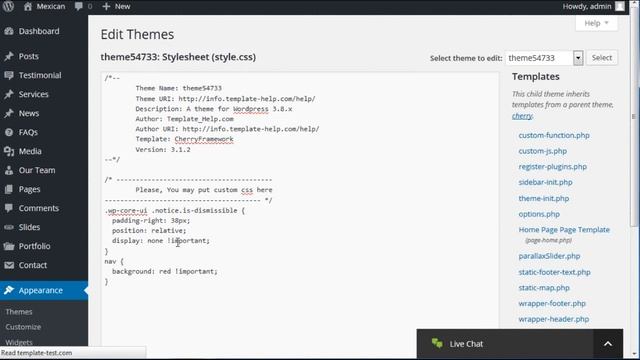Click the Comments speech bubble icon in sidebar
Image resolution: width=640 pixels, height=360 pixels.
click(9, 208)
